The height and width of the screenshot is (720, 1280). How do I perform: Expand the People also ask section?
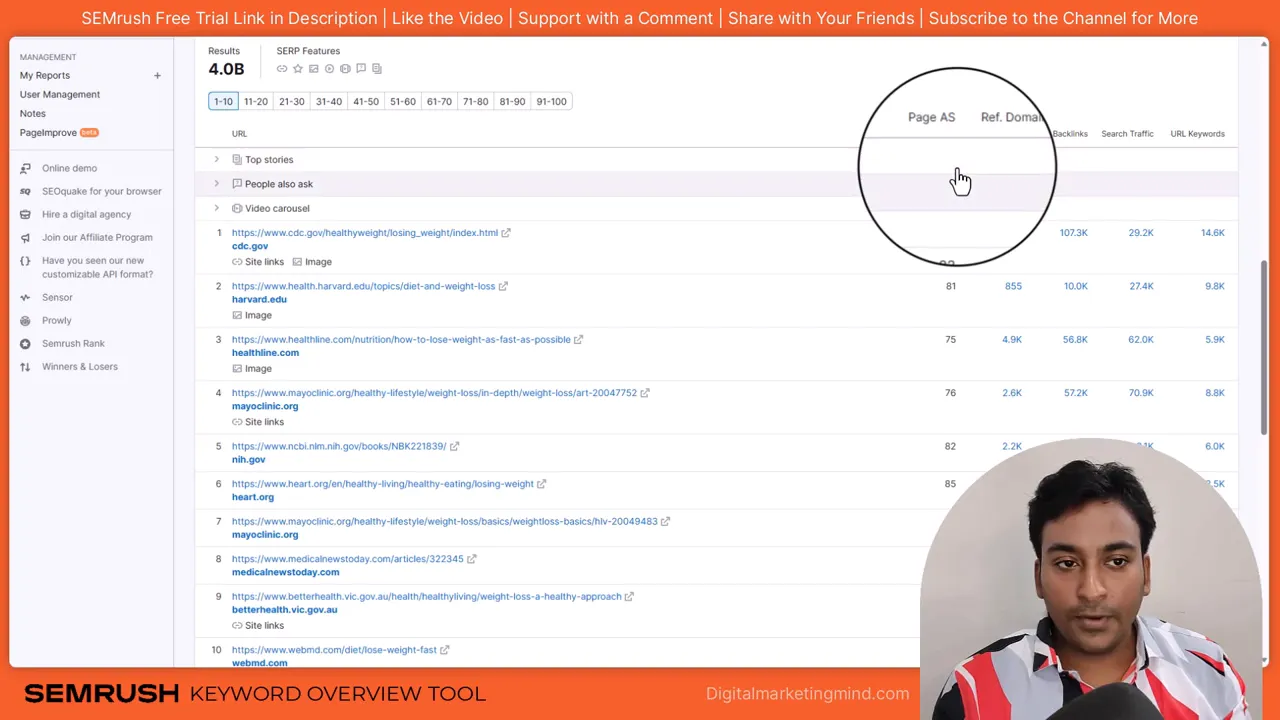pos(217,183)
